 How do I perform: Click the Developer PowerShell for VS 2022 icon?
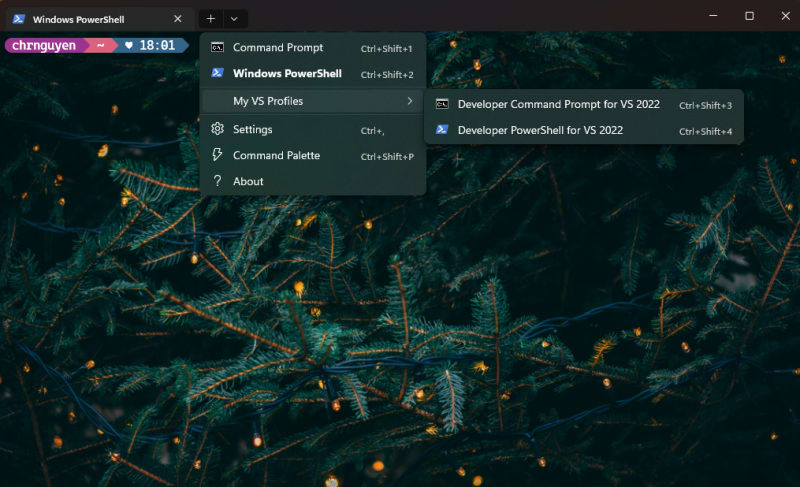coord(441,130)
